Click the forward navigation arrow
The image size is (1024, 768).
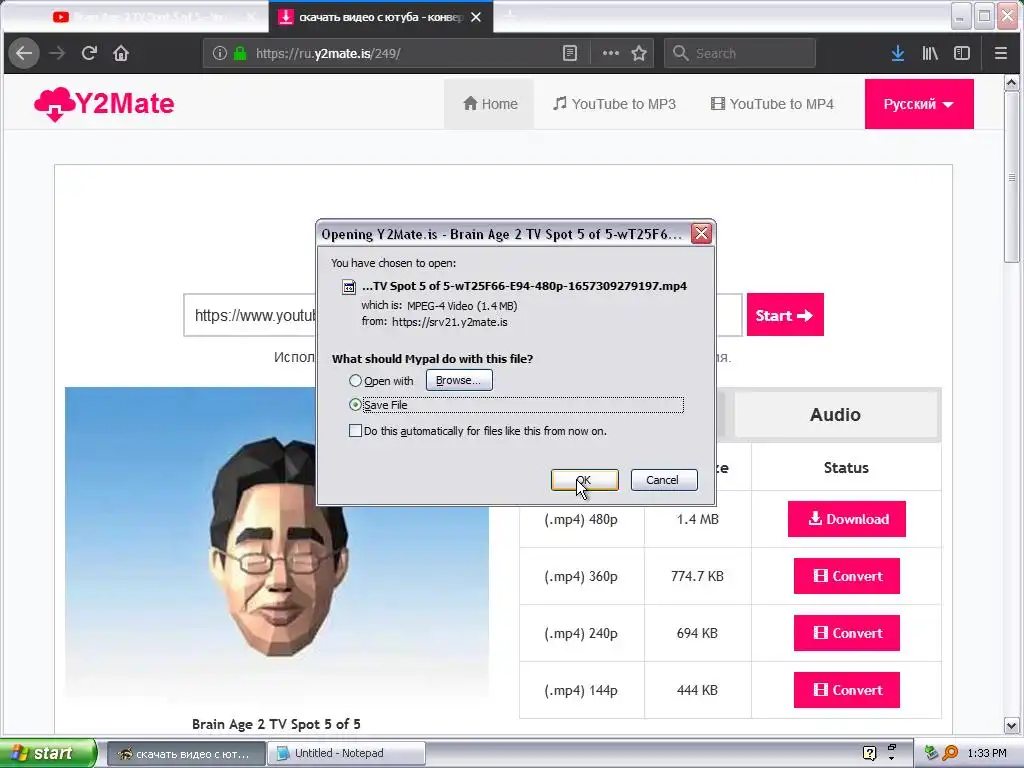(x=57, y=54)
